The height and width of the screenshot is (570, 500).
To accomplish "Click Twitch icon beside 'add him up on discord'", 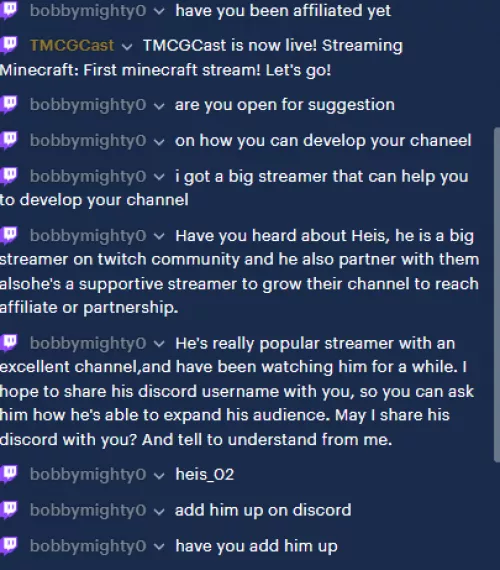I will coord(9,510).
